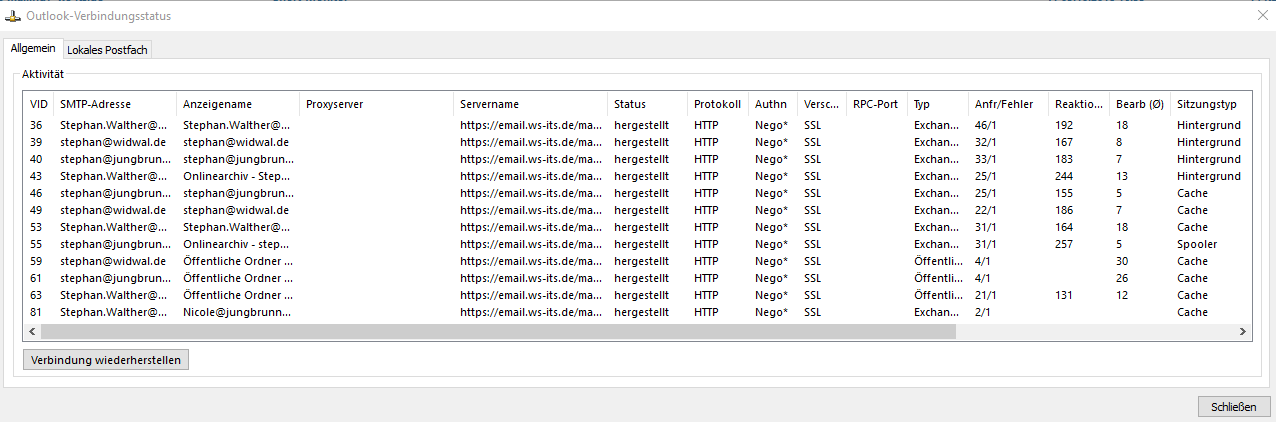Image resolution: width=1276 pixels, height=422 pixels.
Task: Select the row with VID 53
Action: pos(638,228)
